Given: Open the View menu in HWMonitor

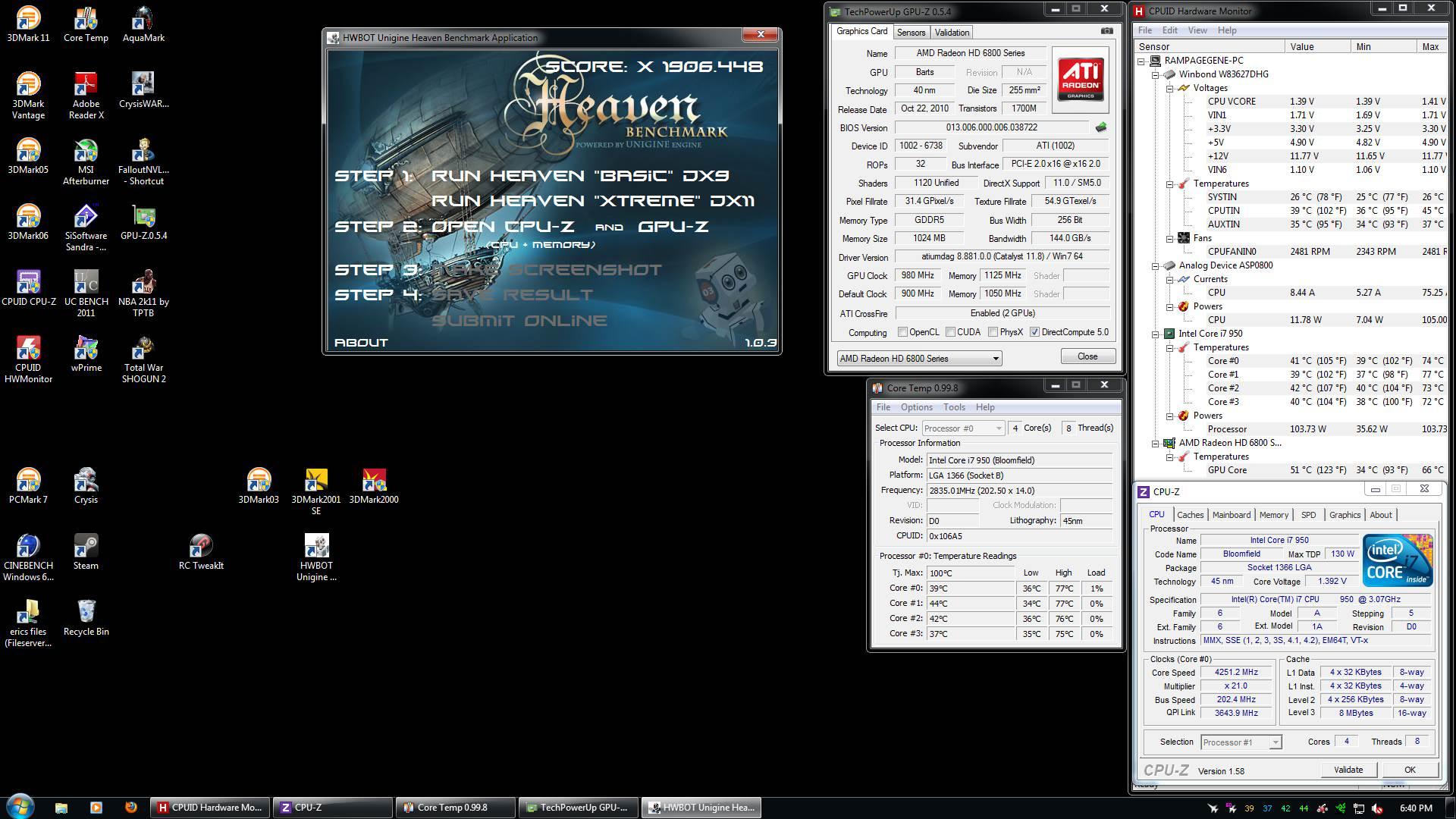Looking at the screenshot, I should click(1197, 30).
